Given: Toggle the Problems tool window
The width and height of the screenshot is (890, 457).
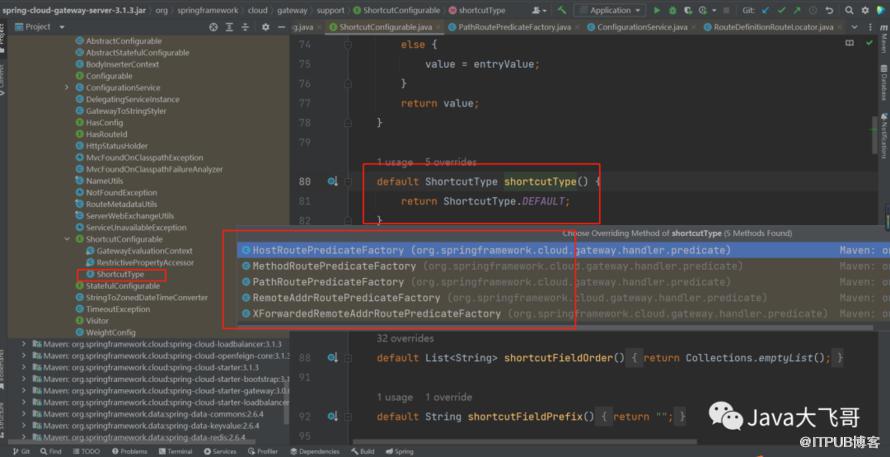Looking at the screenshot, I should [x=129, y=451].
